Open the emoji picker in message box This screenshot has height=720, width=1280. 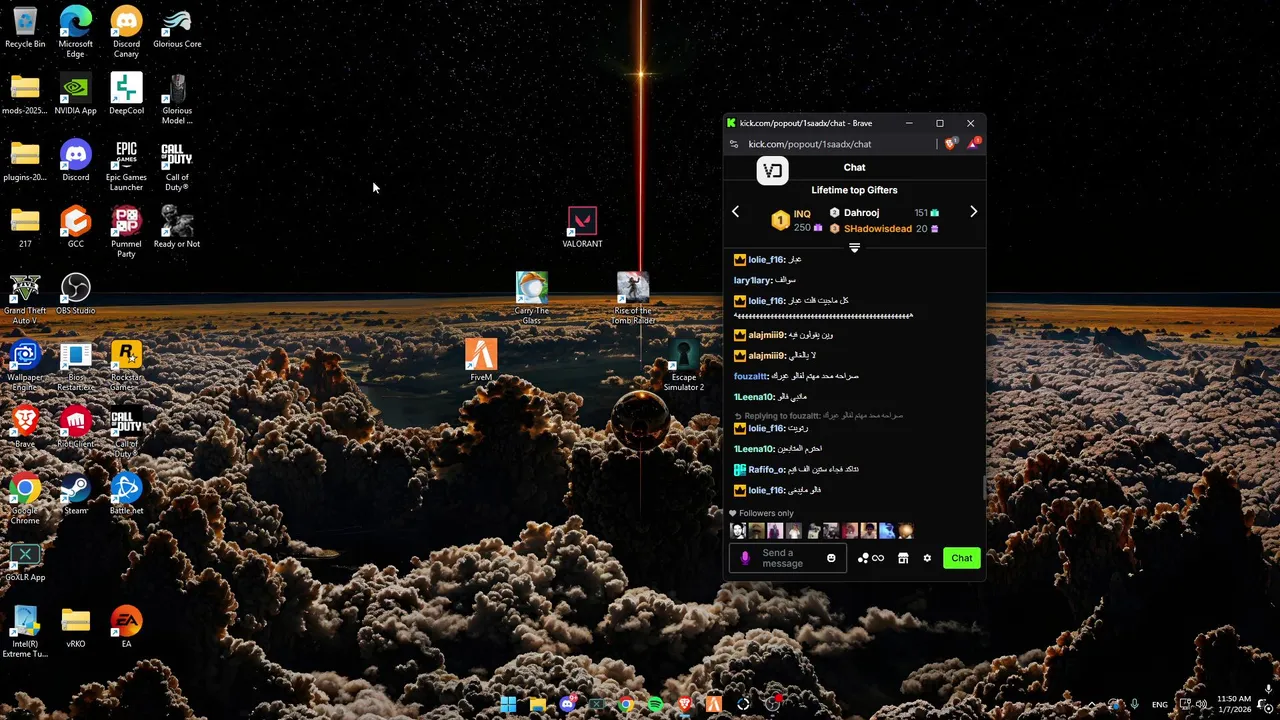[831, 558]
